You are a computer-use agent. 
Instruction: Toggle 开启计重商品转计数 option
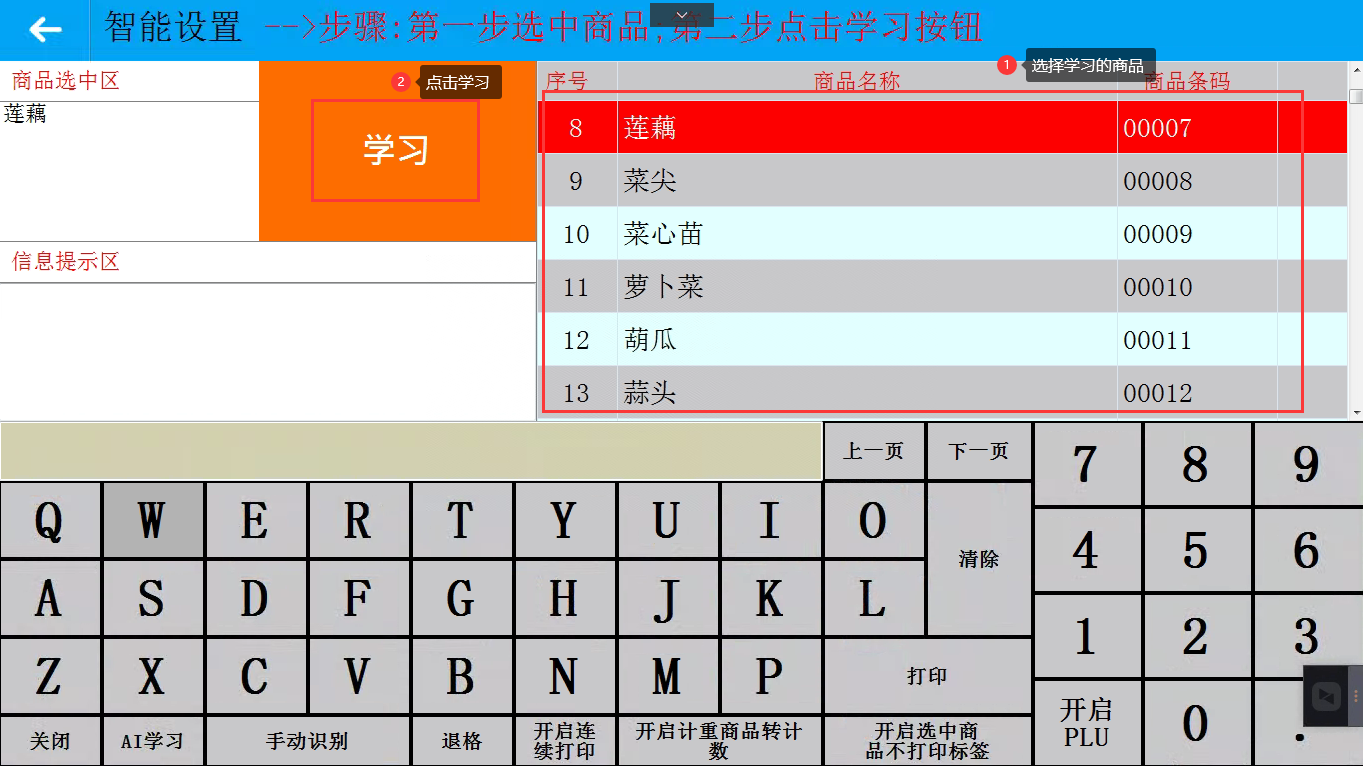pos(719,741)
